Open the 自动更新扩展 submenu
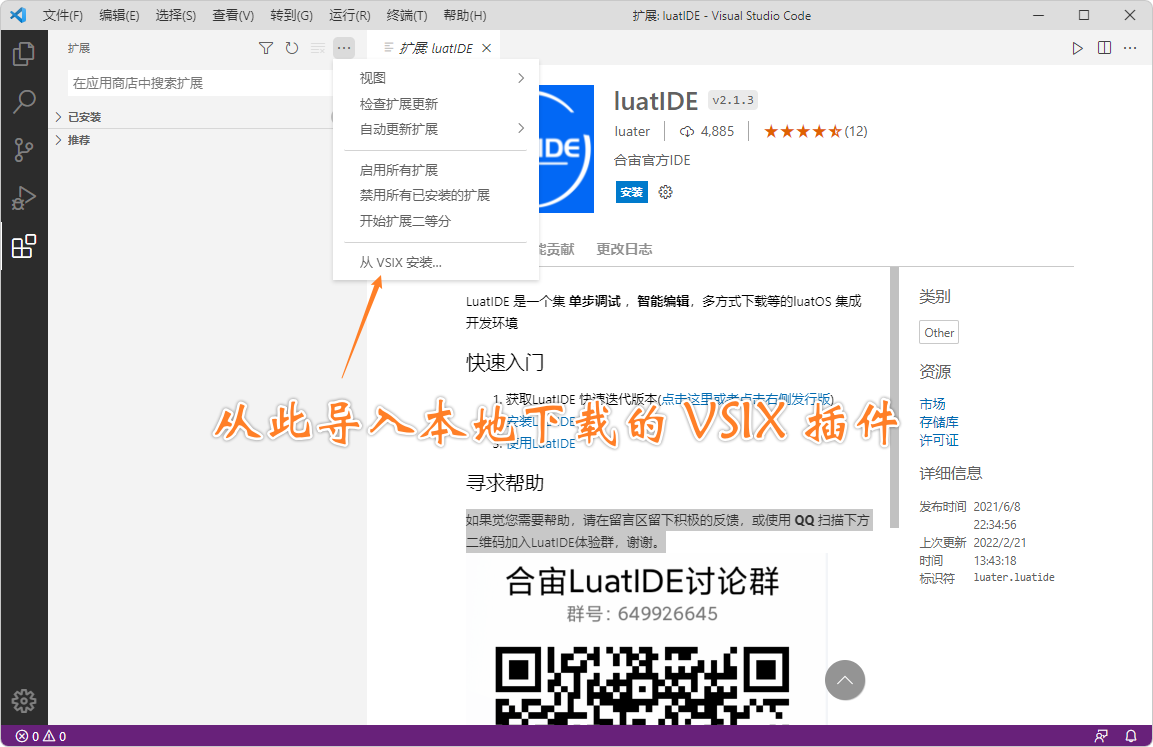1153x747 pixels. click(436, 129)
